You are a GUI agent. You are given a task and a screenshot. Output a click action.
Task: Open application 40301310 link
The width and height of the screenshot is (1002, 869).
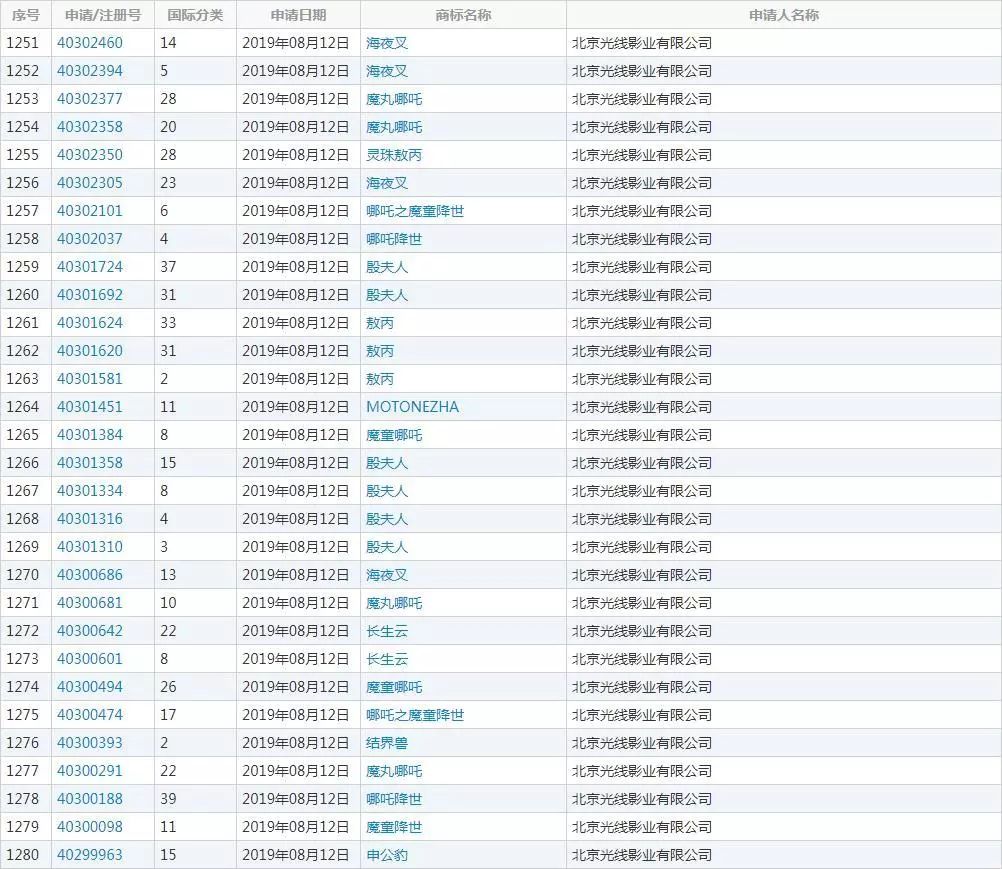coord(89,547)
